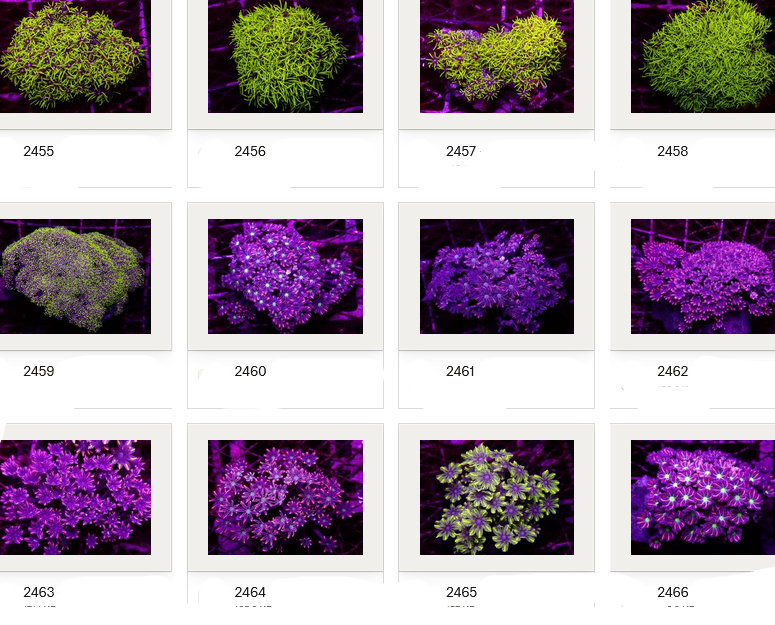This screenshot has height=625, width=775.
Task: Open coral thumbnail above label 2464
Action: [285, 497]
